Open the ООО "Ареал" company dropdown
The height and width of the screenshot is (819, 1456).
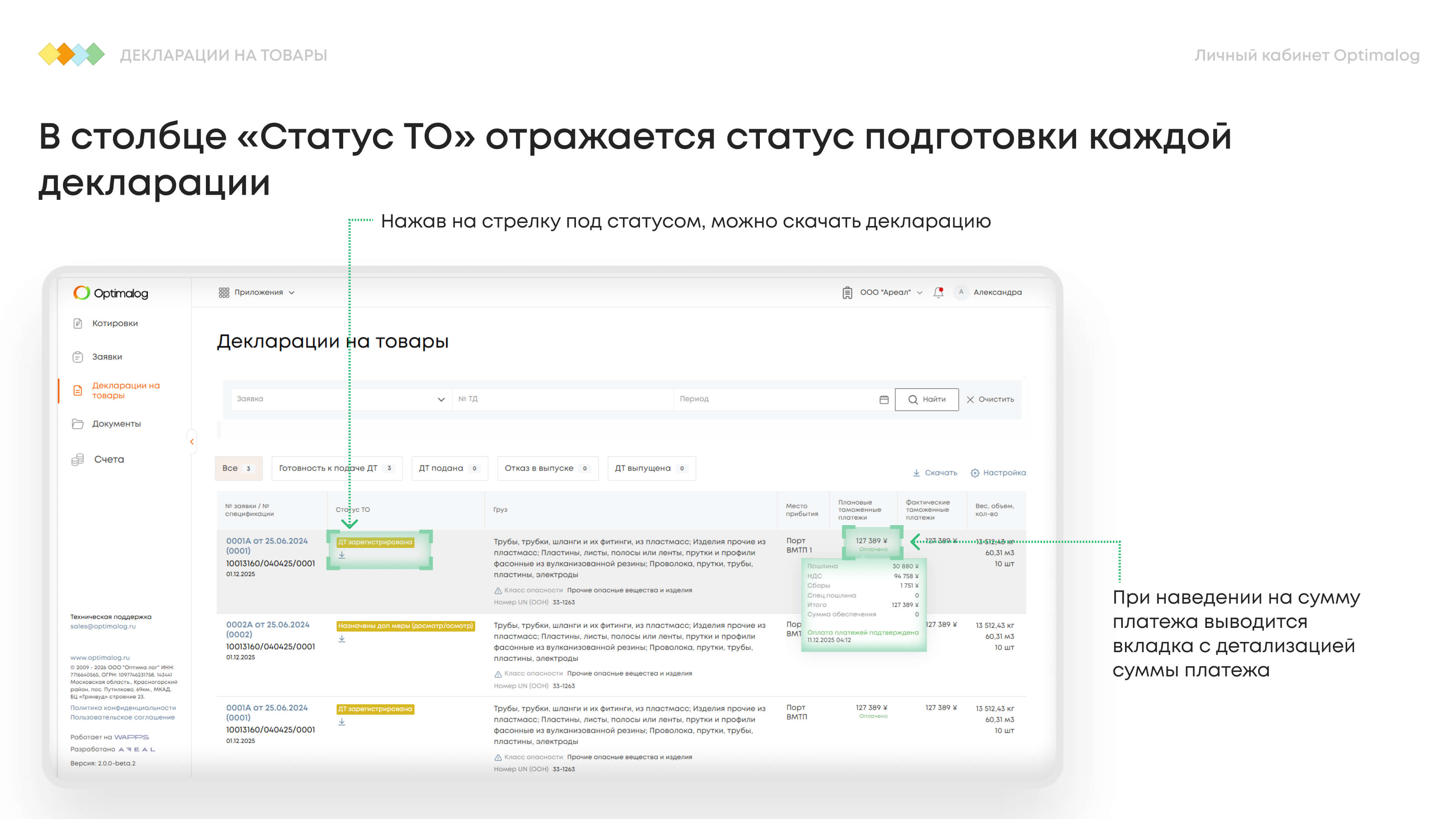tap(885, 292)
